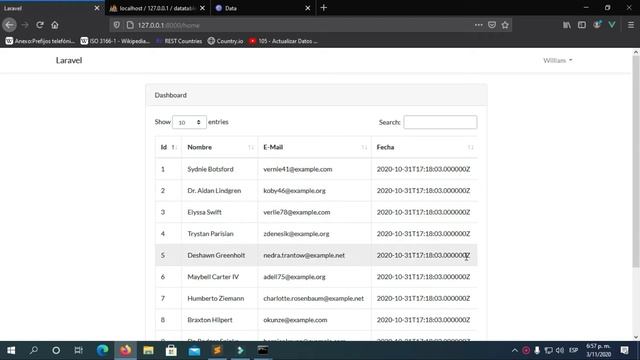Click the shield tracking protection icon
Screen dimensions: 640x360
point(117,25)
